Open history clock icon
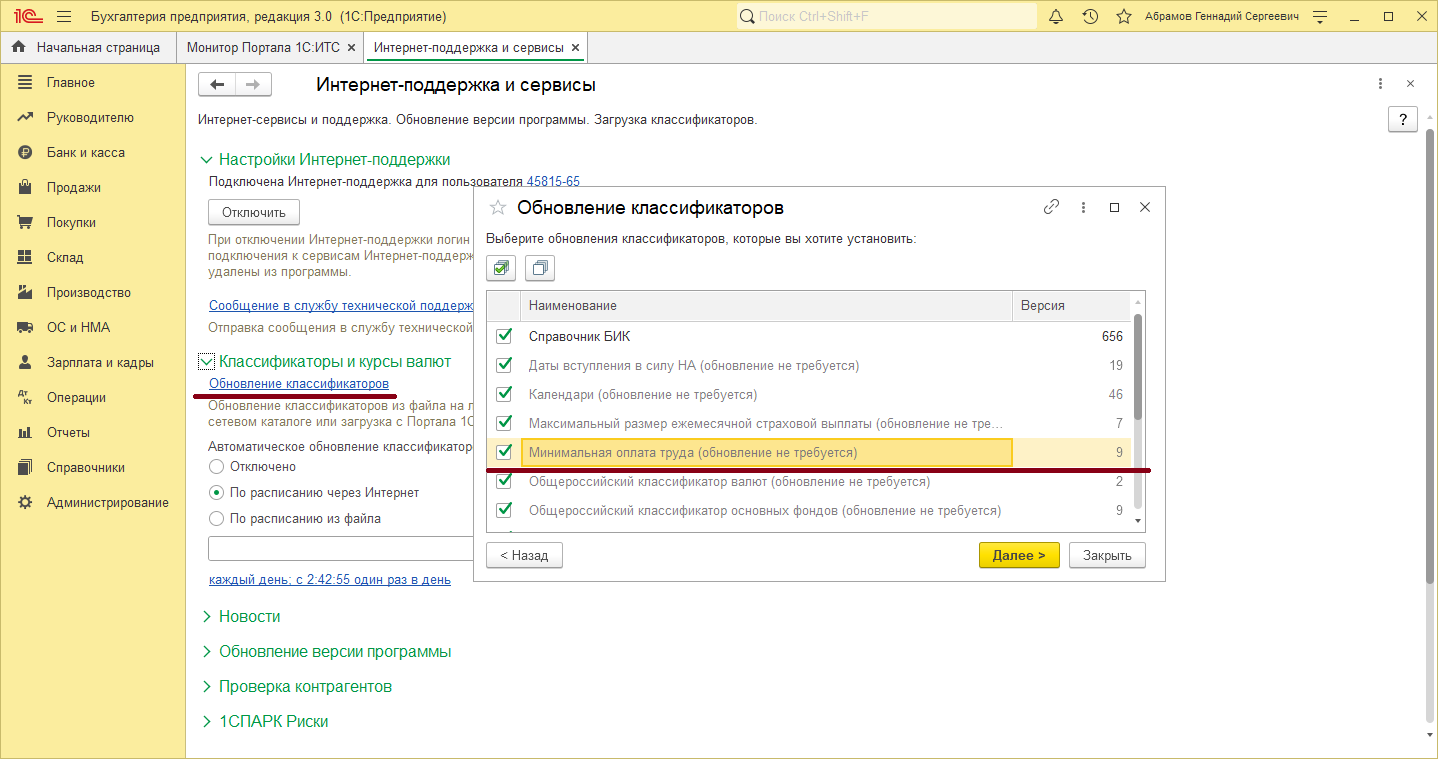This screenshot has width=1438, height=759. pyautogui.click(x=1090, y=17)
